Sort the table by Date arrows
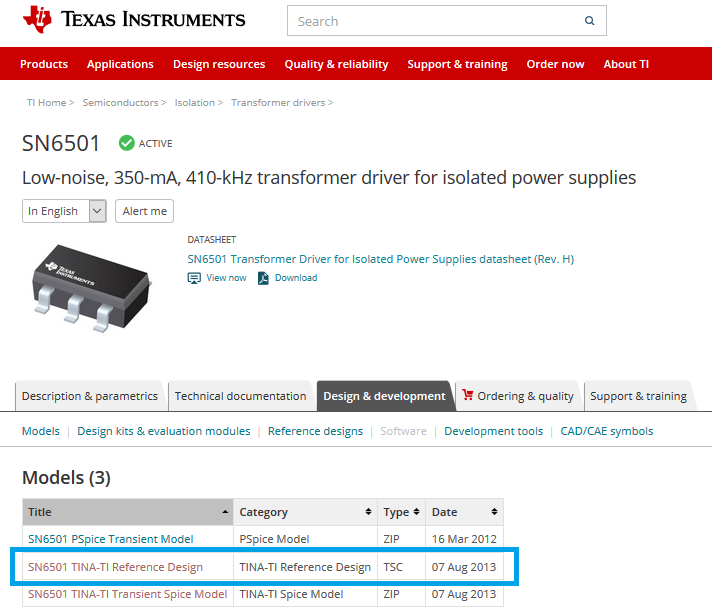 click(494, 512)
